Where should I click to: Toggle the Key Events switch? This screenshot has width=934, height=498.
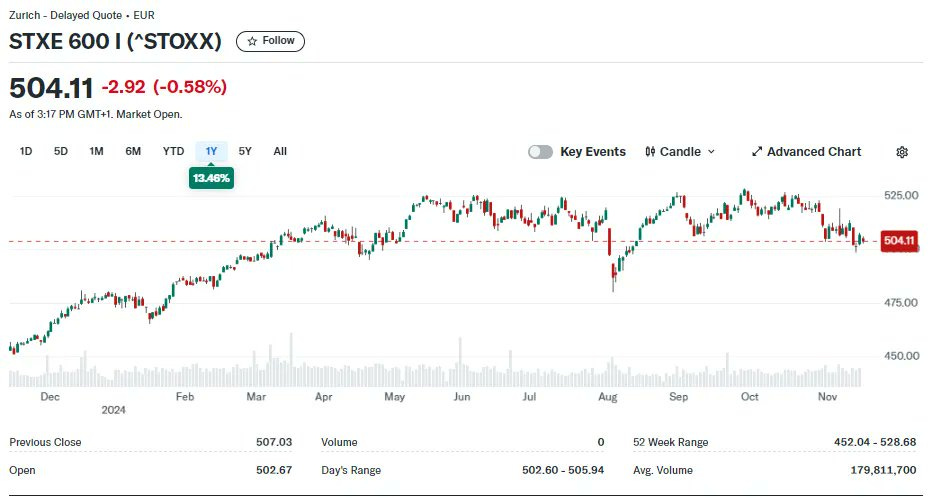540,152
